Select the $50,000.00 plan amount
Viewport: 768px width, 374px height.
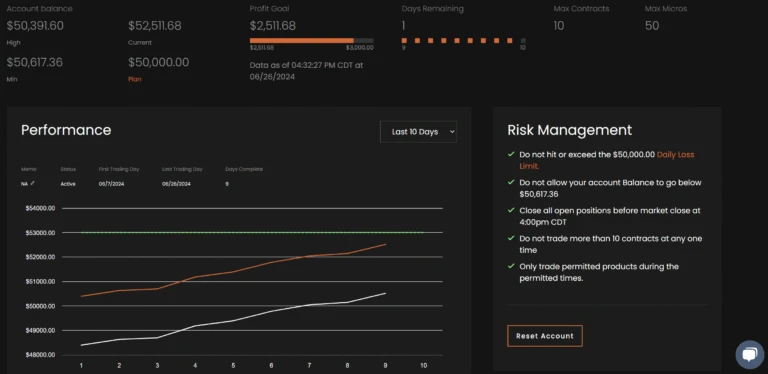[158, 62]
